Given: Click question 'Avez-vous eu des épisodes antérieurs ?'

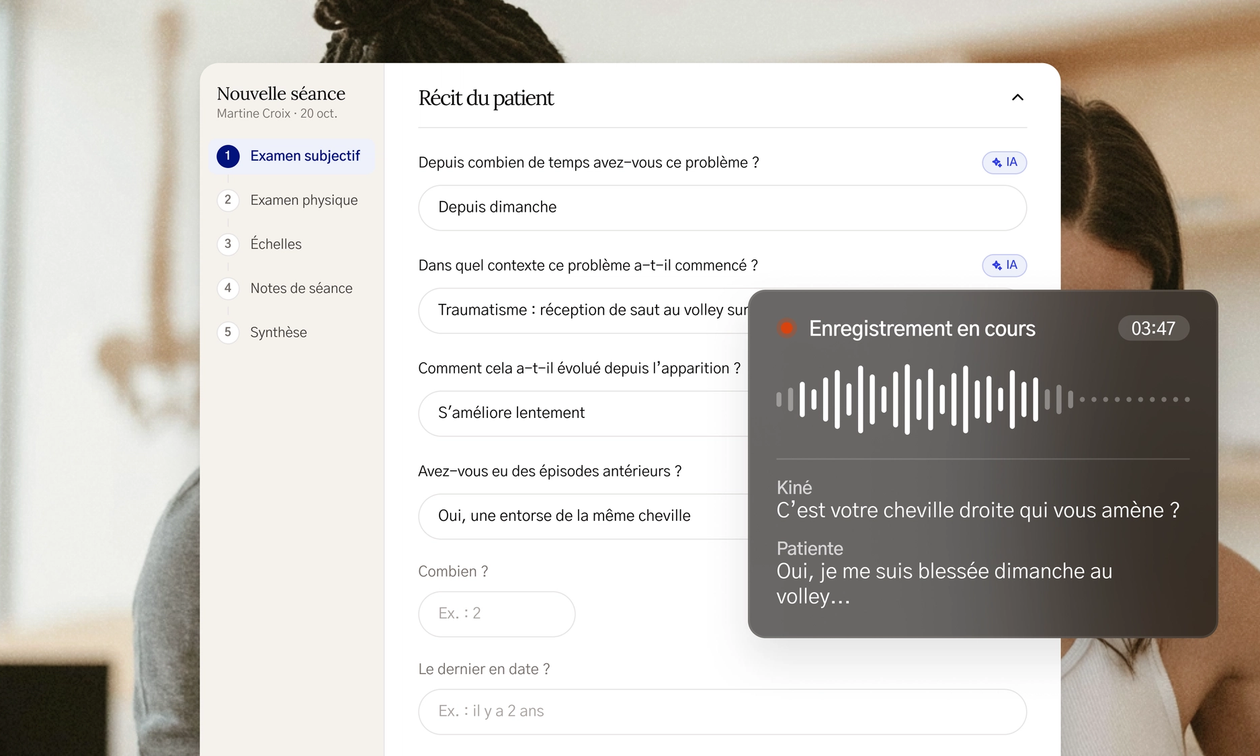Looking at the screenshot, I should [550, 471].
